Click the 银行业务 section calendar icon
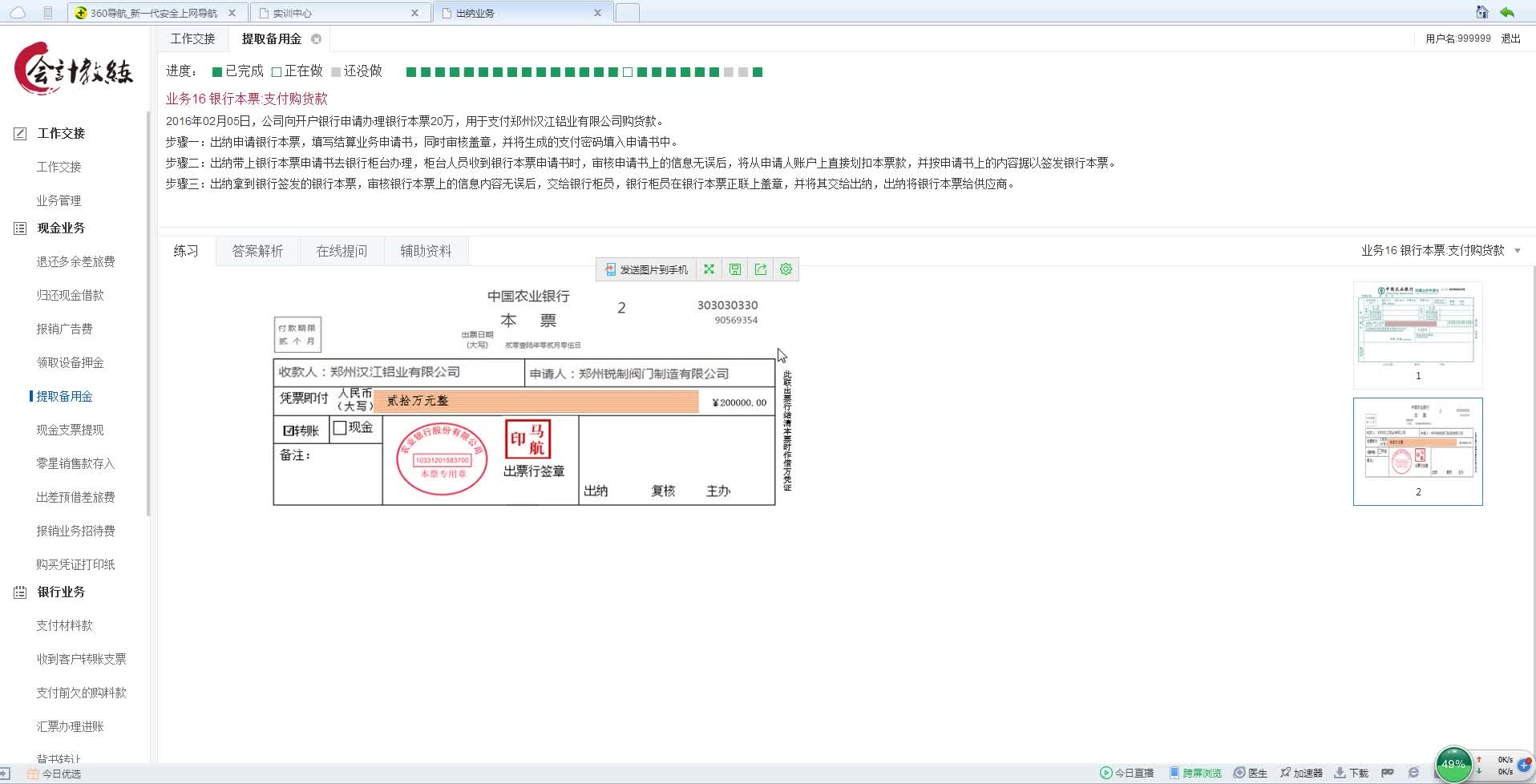This screenshot has height=784, width=1536. click(20, 592)
